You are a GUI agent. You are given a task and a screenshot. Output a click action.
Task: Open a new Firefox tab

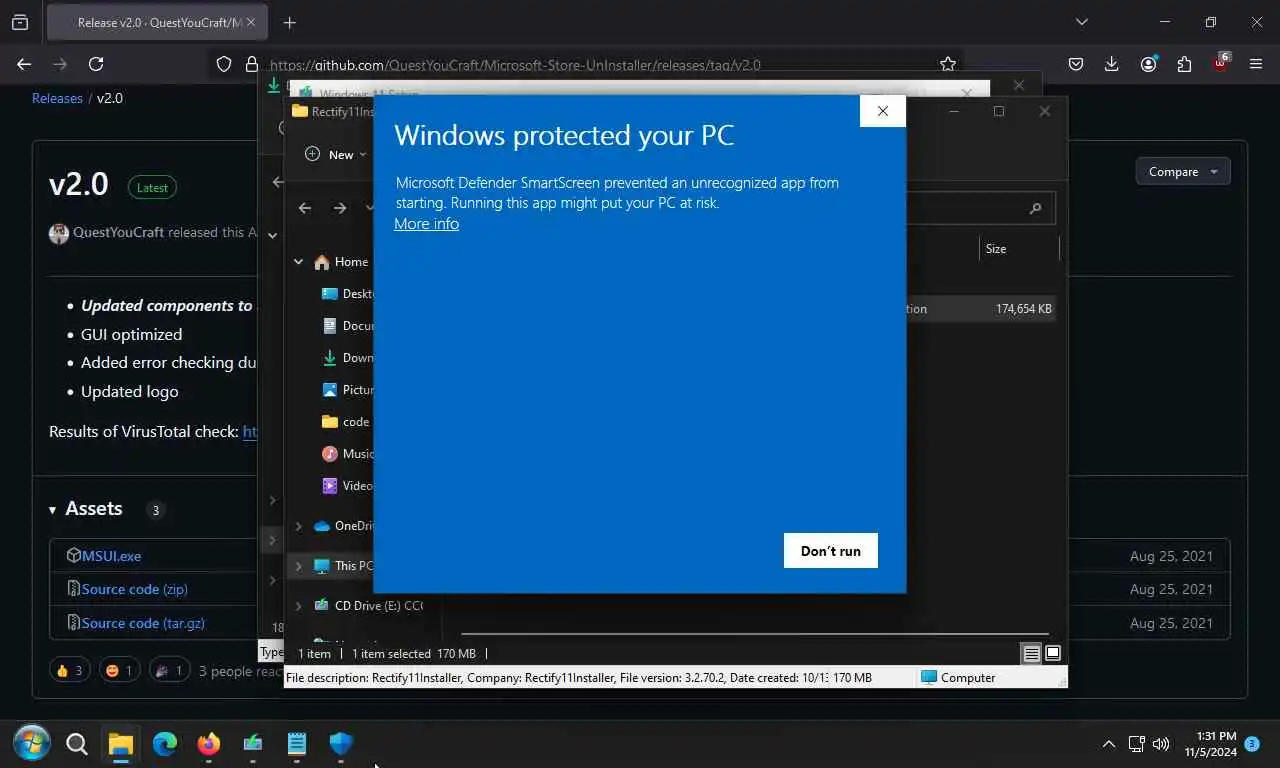[289, 22]
